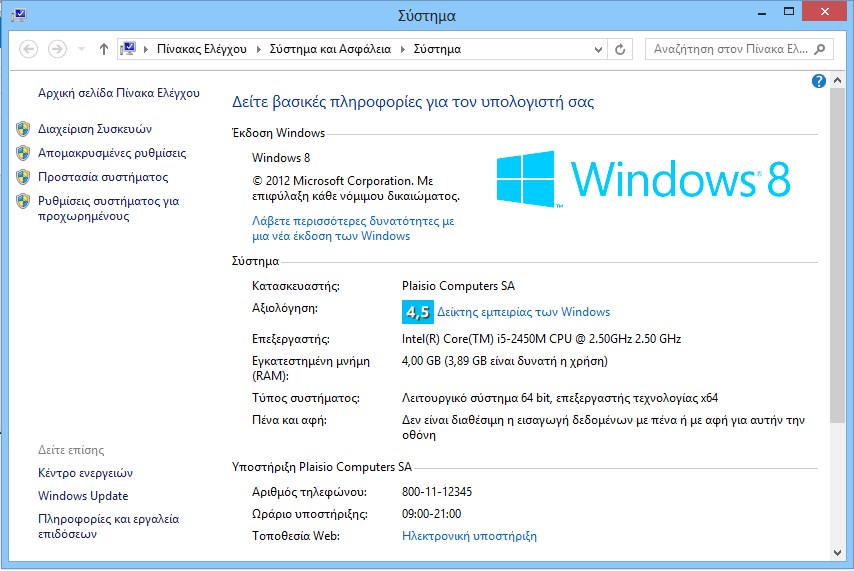Click the vertical scrollbar thumb

point(838,254)
